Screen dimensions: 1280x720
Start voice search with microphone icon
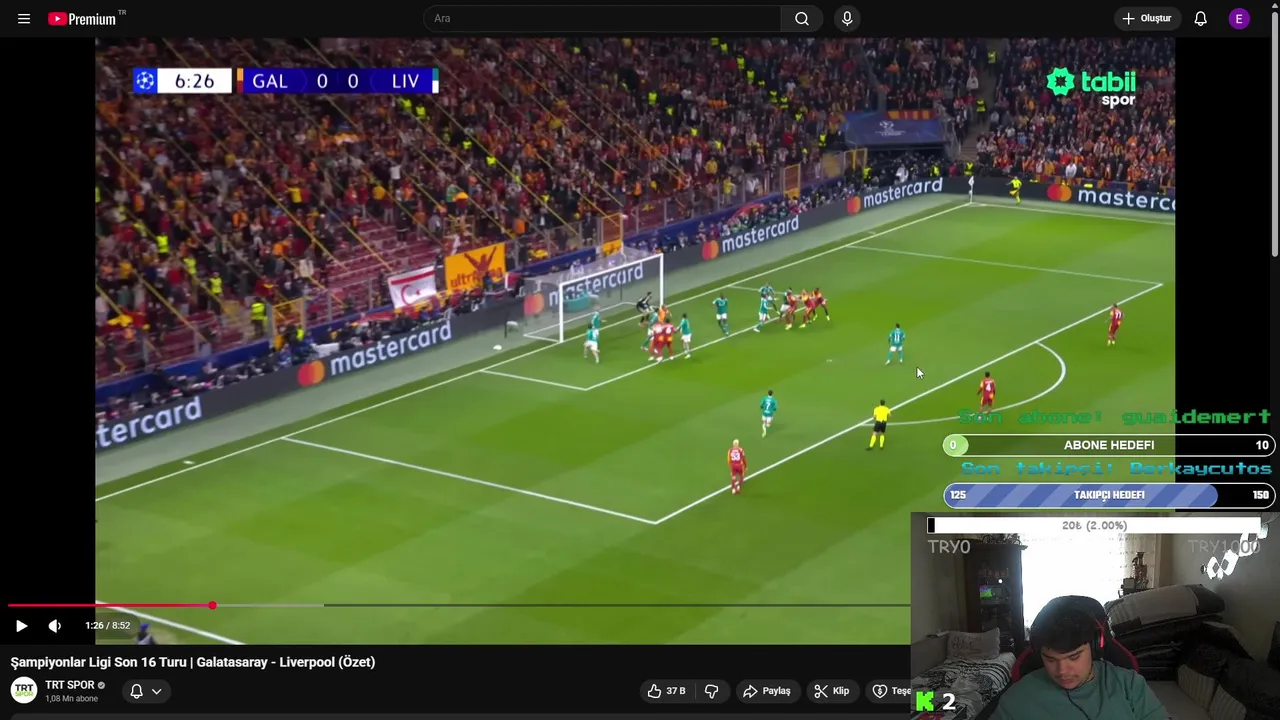click(x=847, y=19)
